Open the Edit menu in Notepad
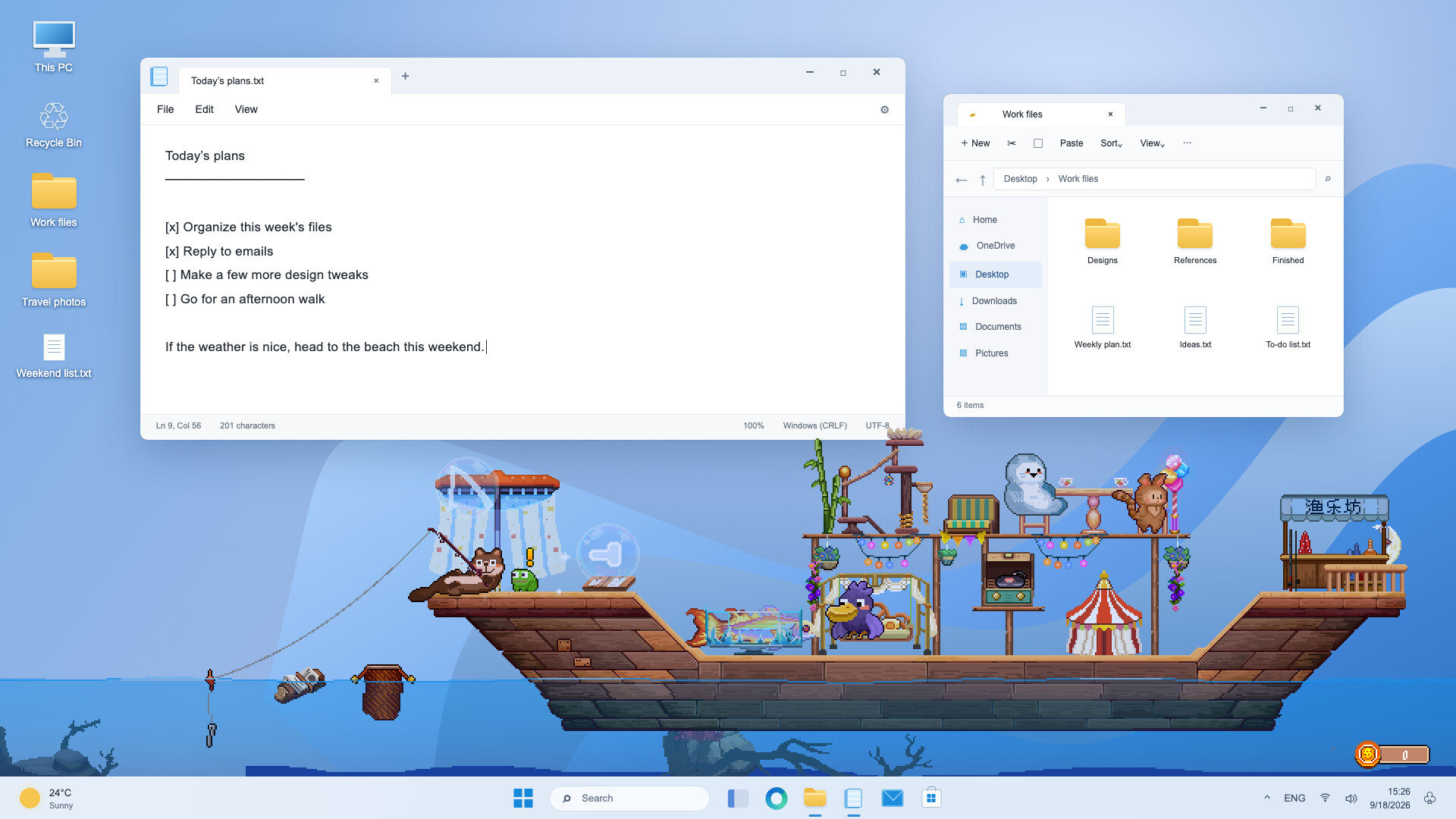 204,109
